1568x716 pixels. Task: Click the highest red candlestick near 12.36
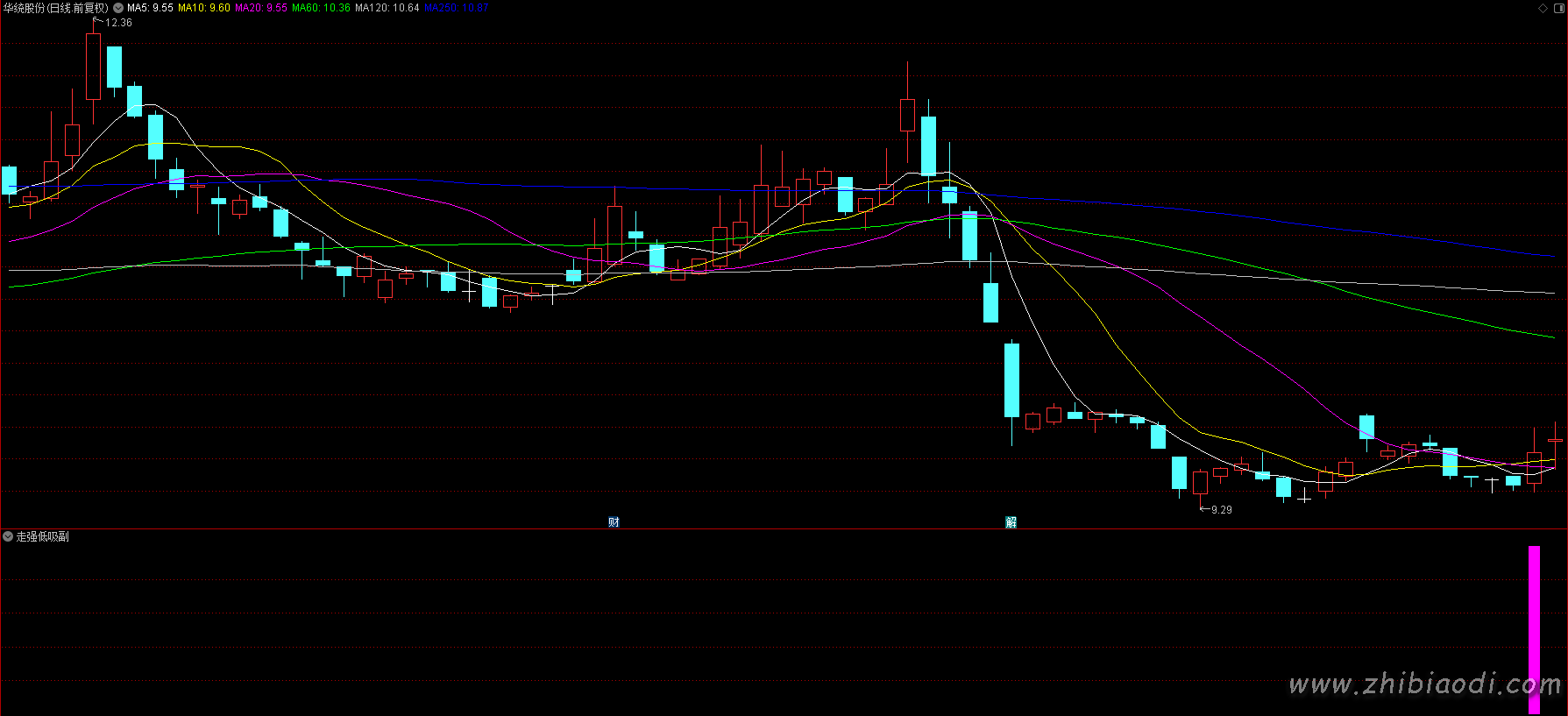coord(93,66)
